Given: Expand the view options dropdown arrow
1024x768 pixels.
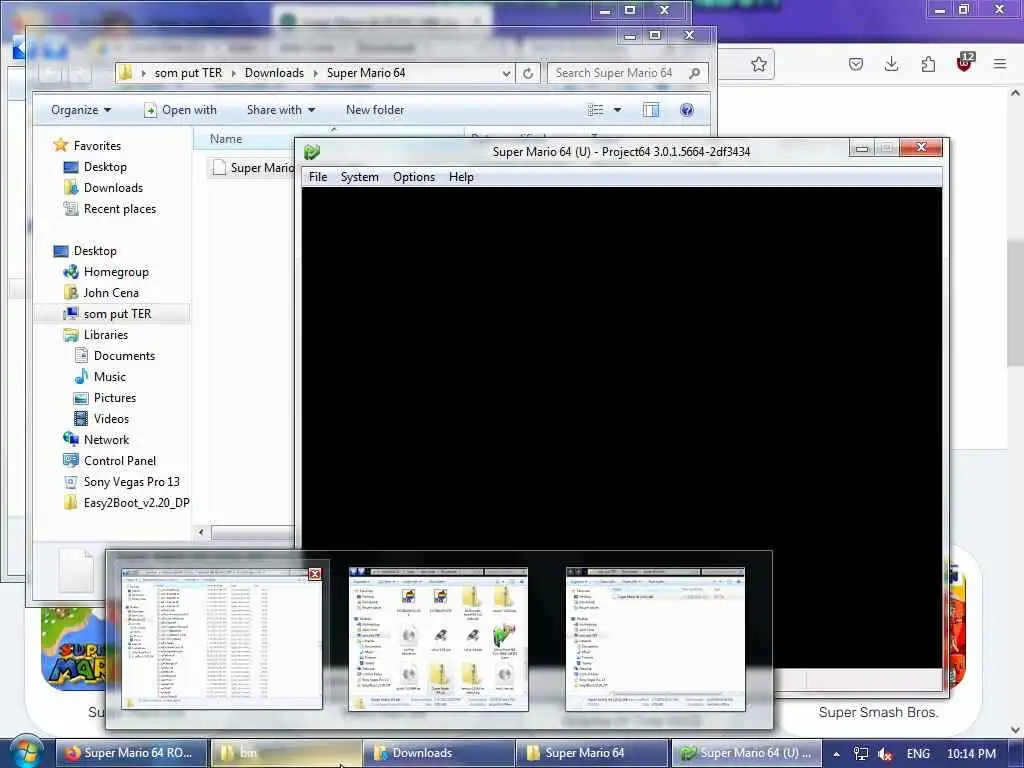Looking at the screenshot, I should [x=617, y=110].
